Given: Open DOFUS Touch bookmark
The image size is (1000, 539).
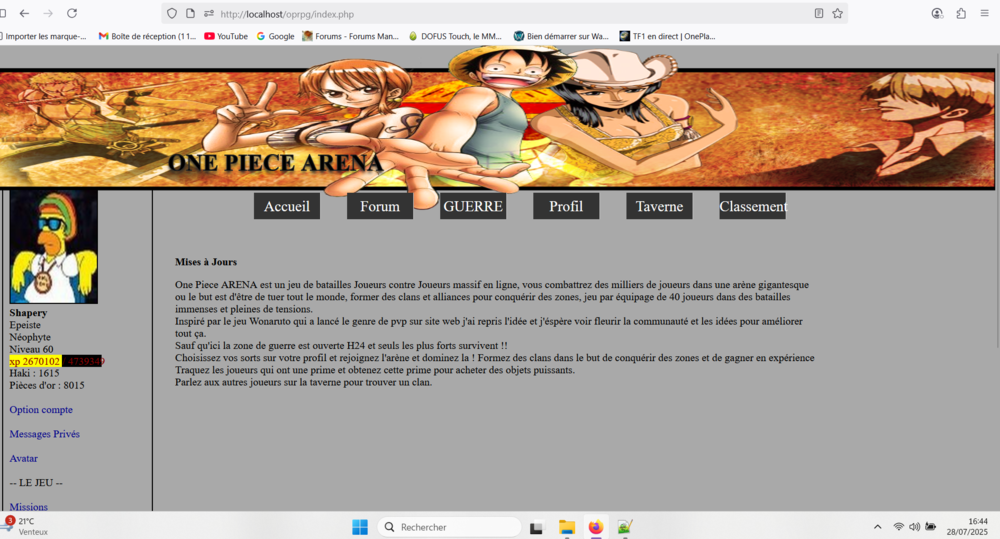Looking at the screenshot, I should pyautogui.click(x=455, y=36).
